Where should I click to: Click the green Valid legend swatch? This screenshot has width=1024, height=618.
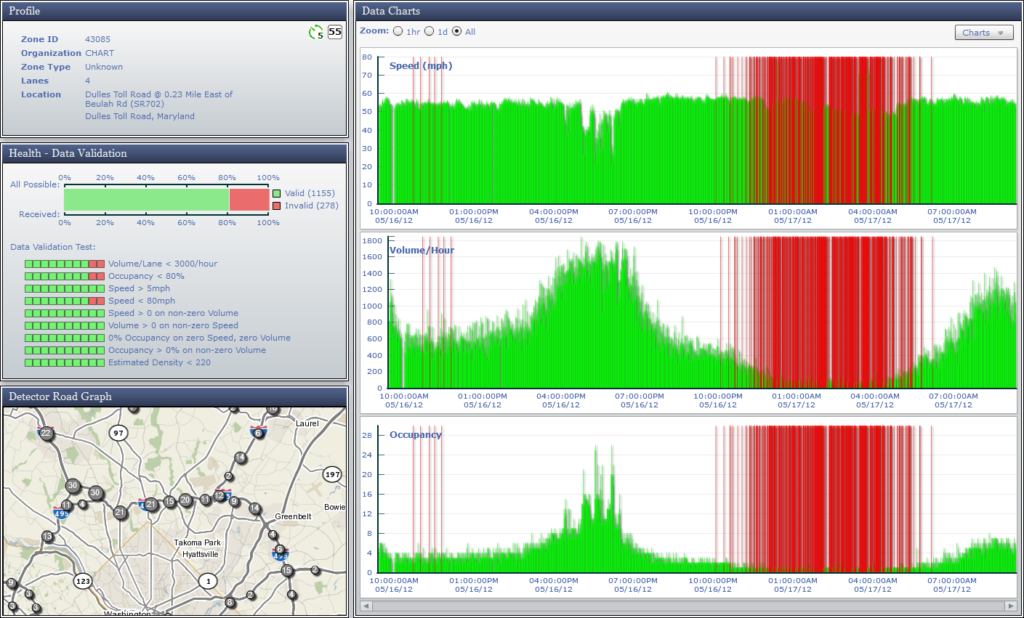277,193
